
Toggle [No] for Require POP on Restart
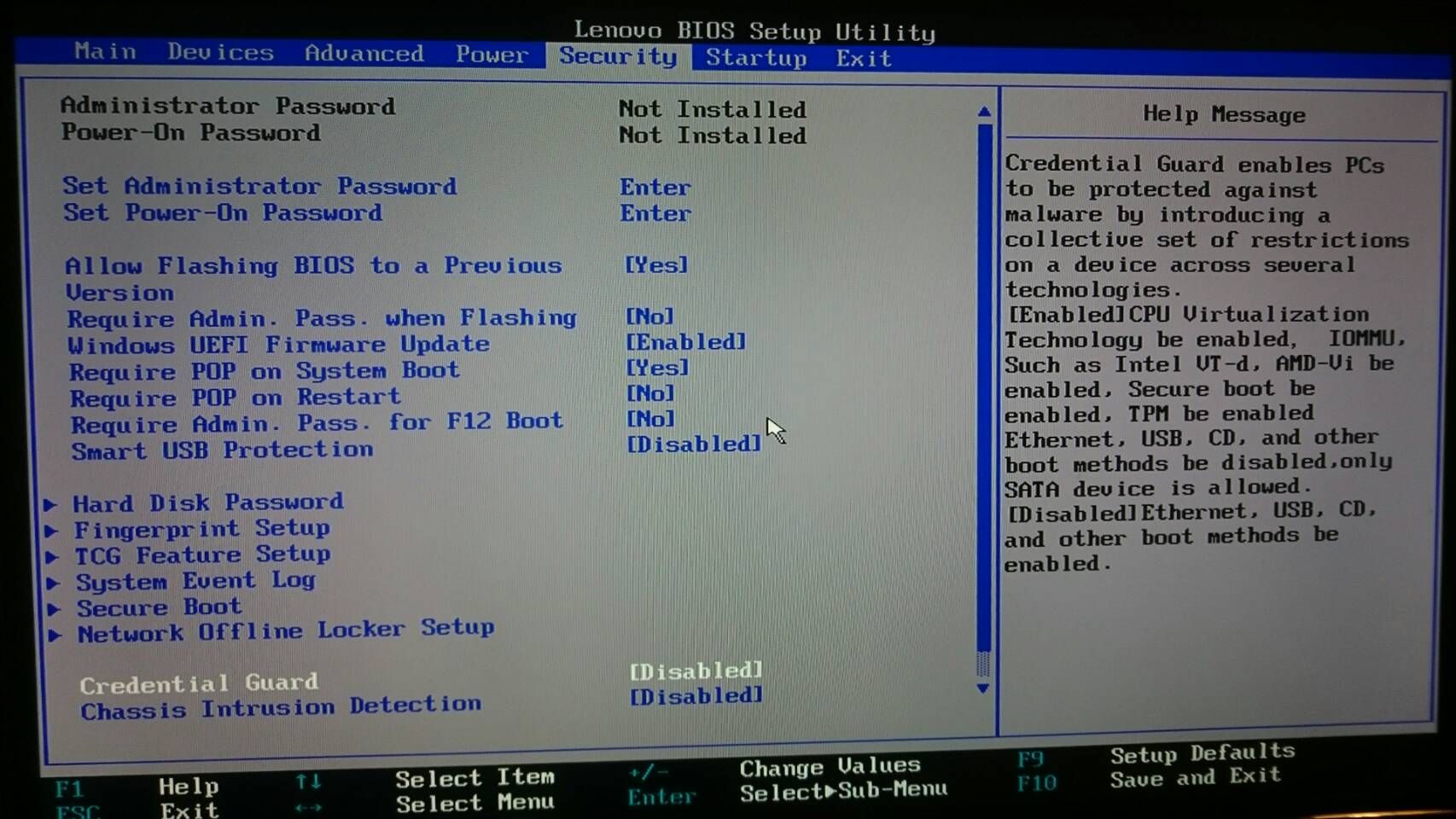(x=651, y=393)
